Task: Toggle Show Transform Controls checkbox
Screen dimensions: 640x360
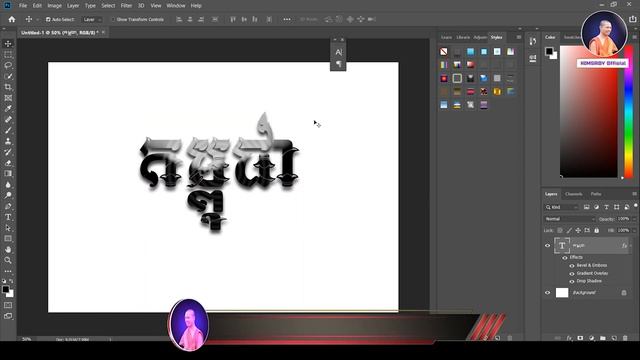Action: coord(113,19)
